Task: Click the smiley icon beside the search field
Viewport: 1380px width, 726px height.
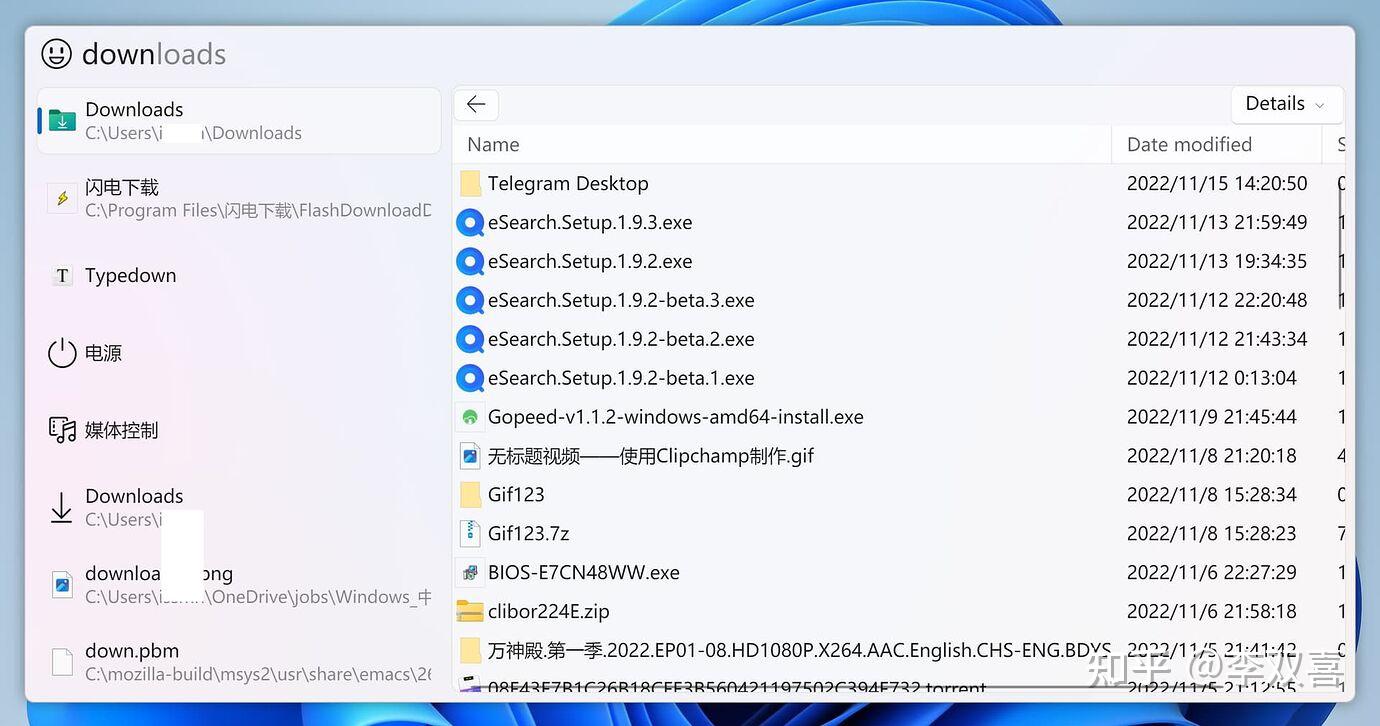Action: click(x=58, y=54)
